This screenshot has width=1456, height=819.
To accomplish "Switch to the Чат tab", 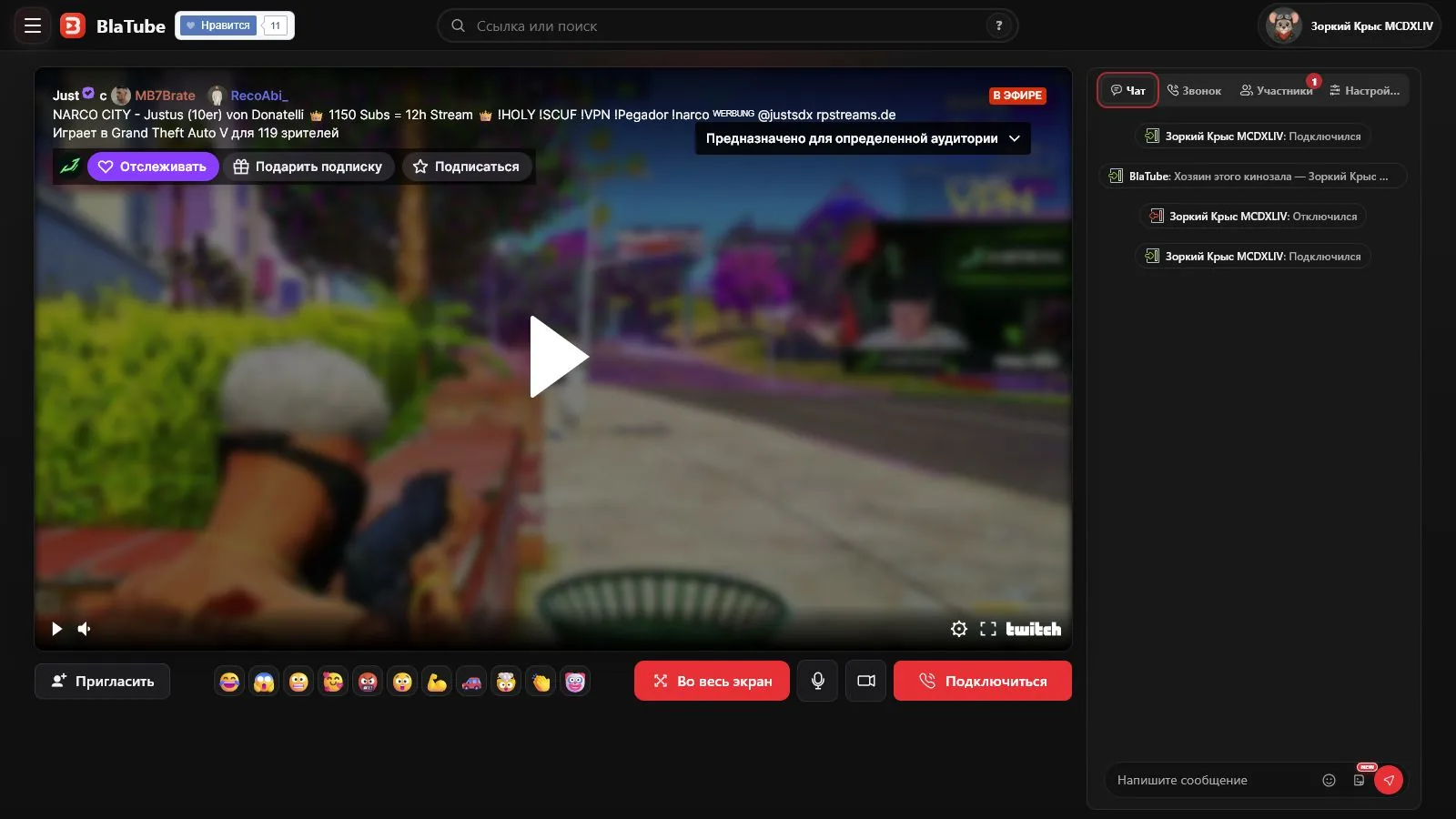I will tap(1127, 90).
